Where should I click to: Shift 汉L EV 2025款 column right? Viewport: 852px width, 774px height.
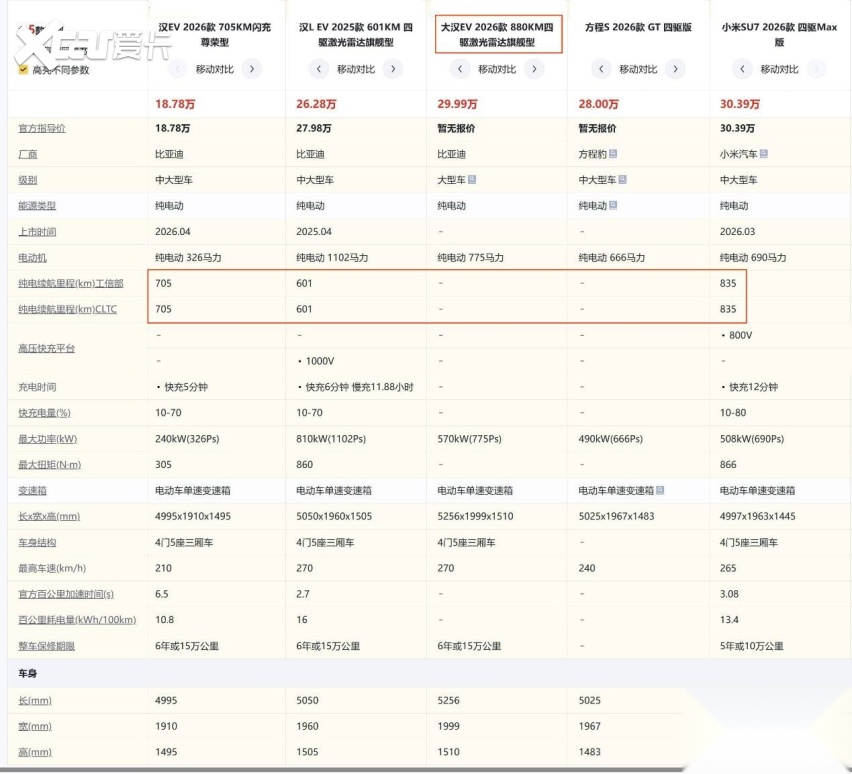click(393, 69)
